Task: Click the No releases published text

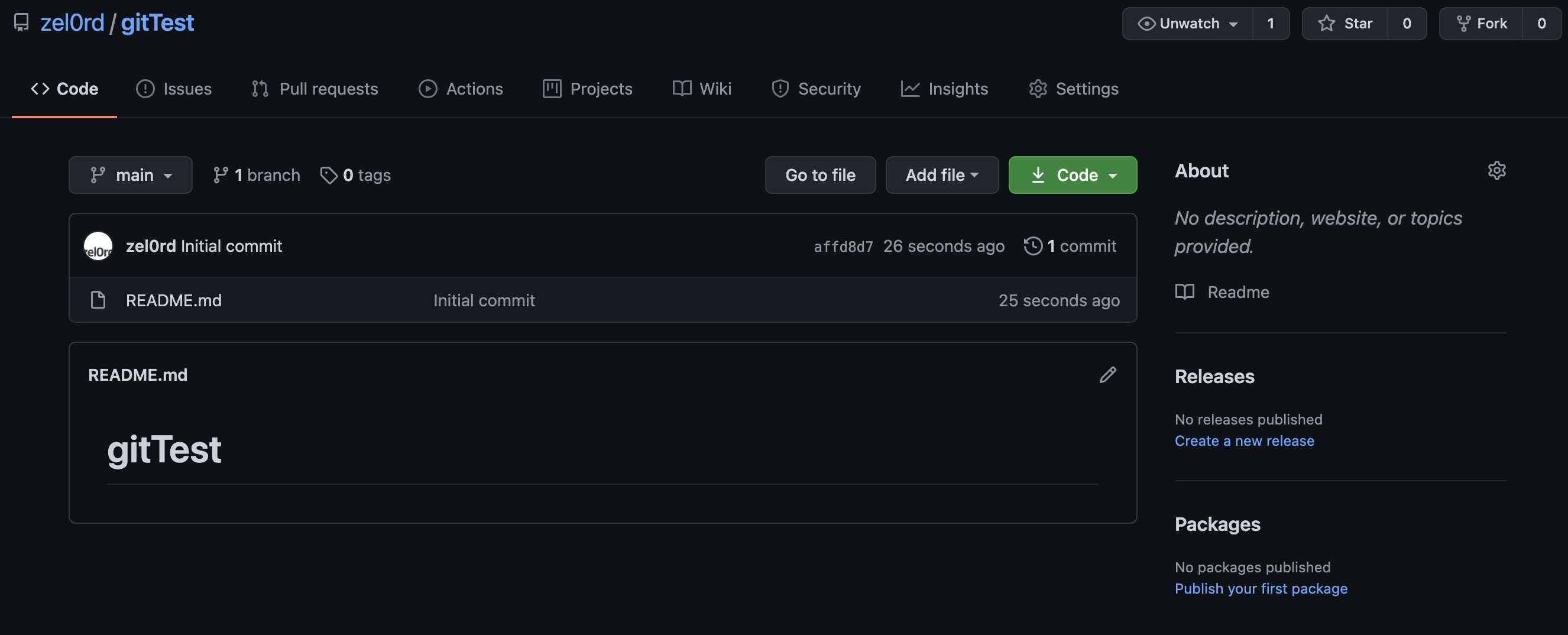Action: (1249, 419)
